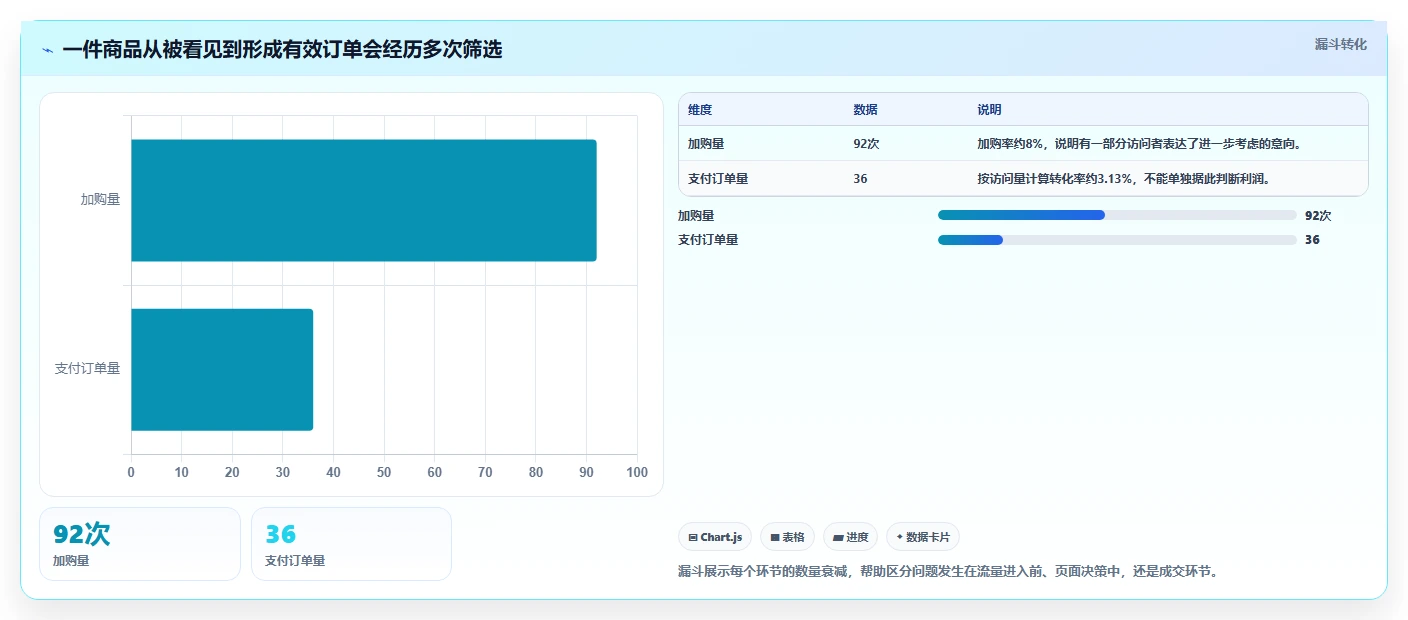Image resolution: width=1408 pixels, height=620 pixels.
Task: Click the icon inside the Chart.js chip
Action: point(693,538)
